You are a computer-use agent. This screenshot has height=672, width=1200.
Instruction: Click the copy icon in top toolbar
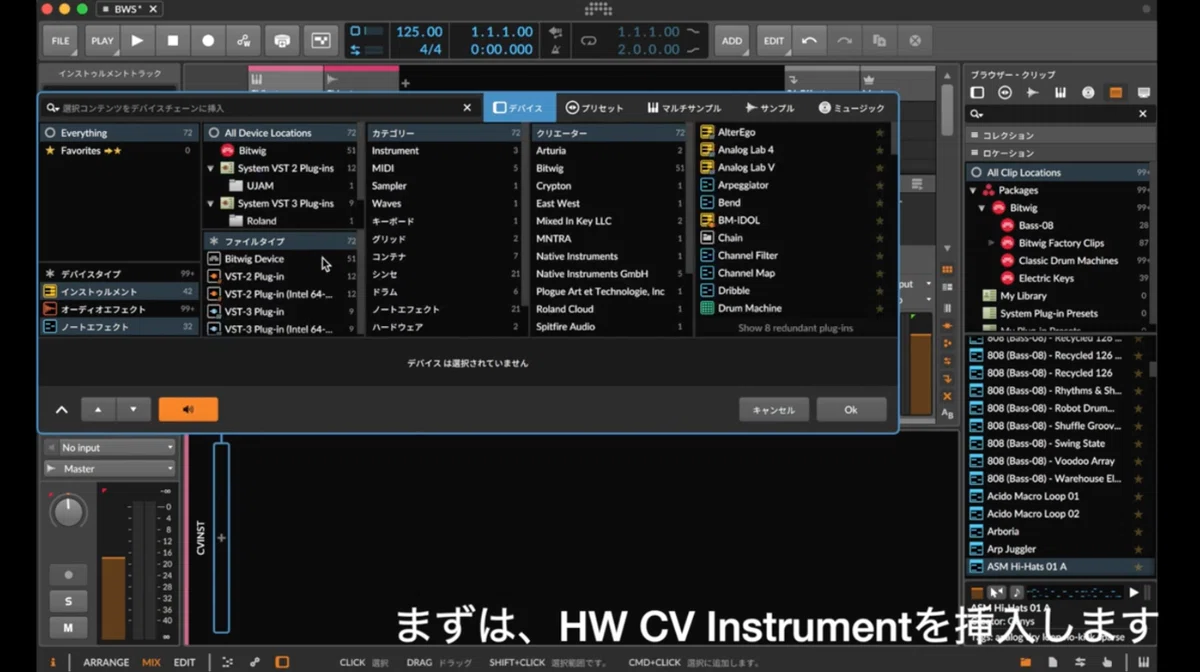click(879, 41)
